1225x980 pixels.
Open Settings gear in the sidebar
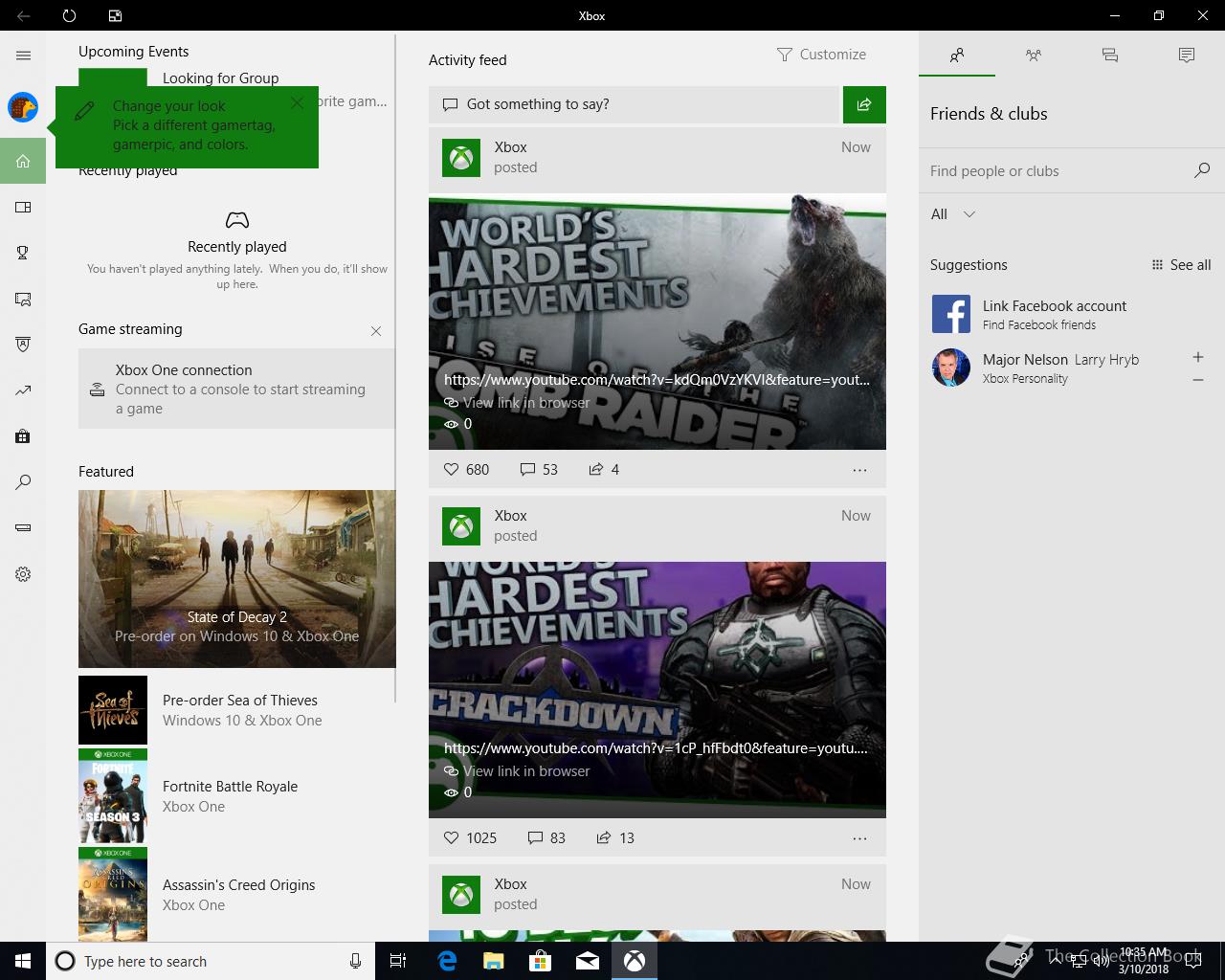pyautogui.click(x=23, y=574)
